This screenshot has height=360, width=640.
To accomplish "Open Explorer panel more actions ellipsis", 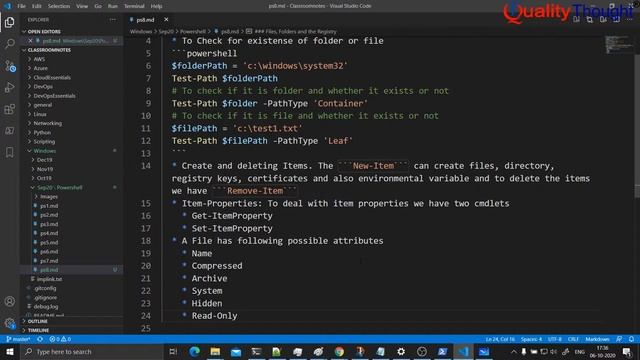I will point(113,20).
